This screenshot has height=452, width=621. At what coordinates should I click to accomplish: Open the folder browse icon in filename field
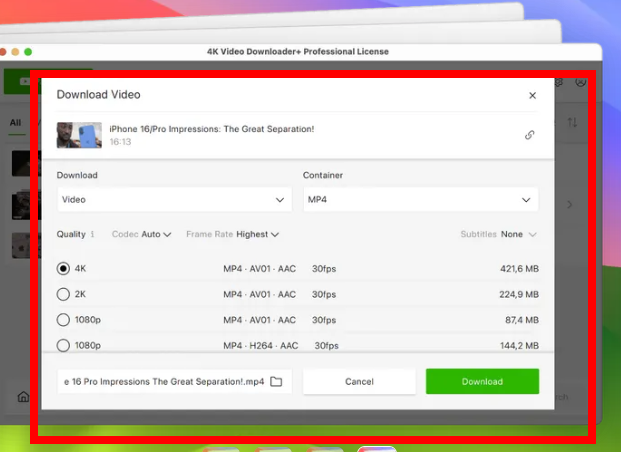pos(276,381)
